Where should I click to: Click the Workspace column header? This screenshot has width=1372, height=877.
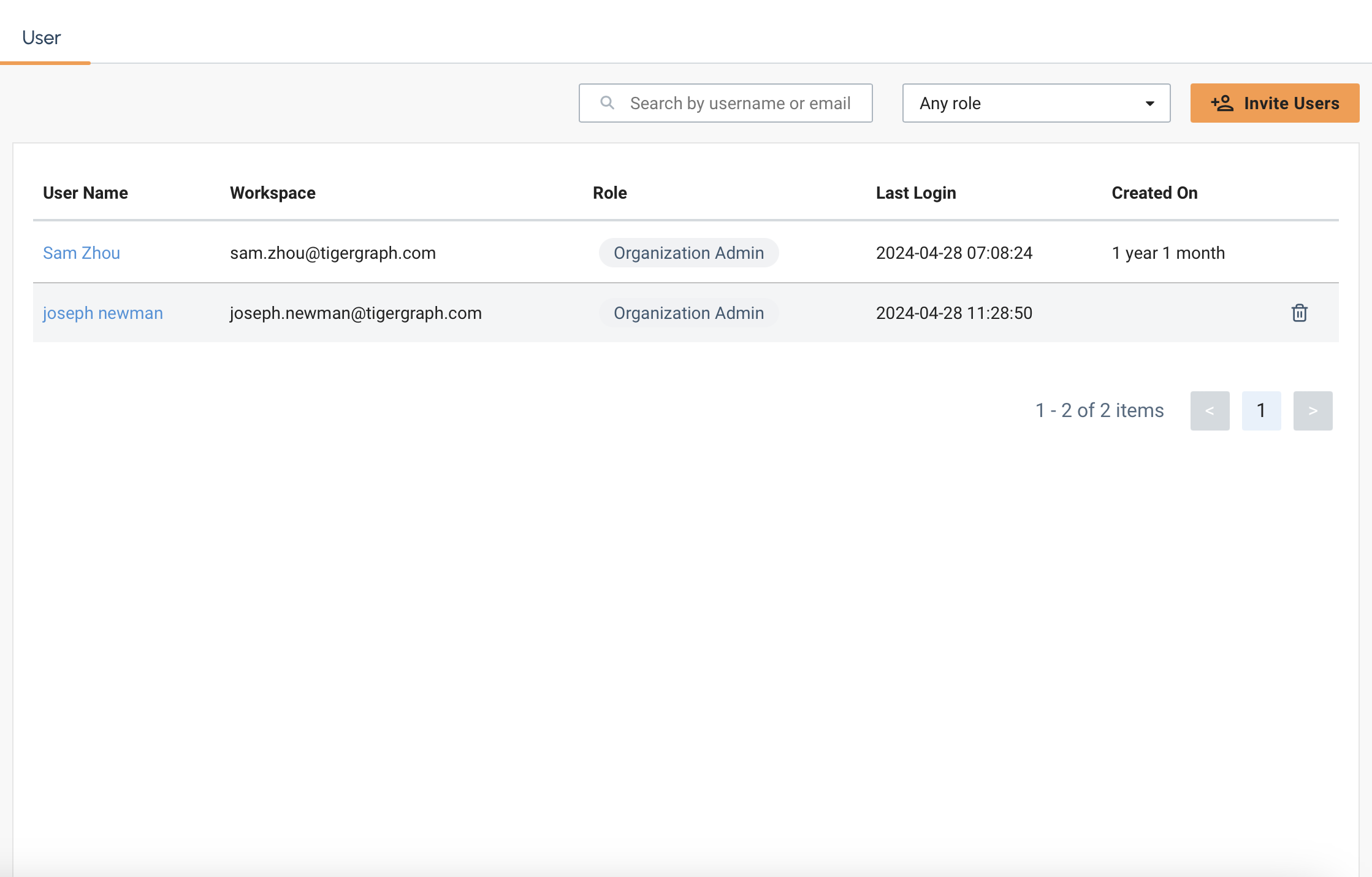[272, 193]
